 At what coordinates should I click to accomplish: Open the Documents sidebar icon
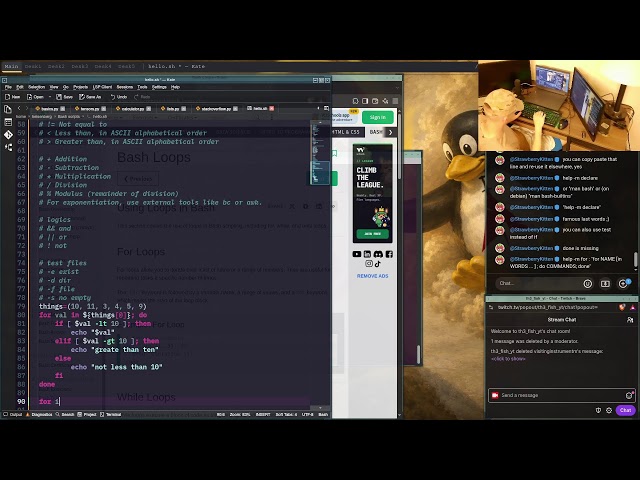click(8, 109)
